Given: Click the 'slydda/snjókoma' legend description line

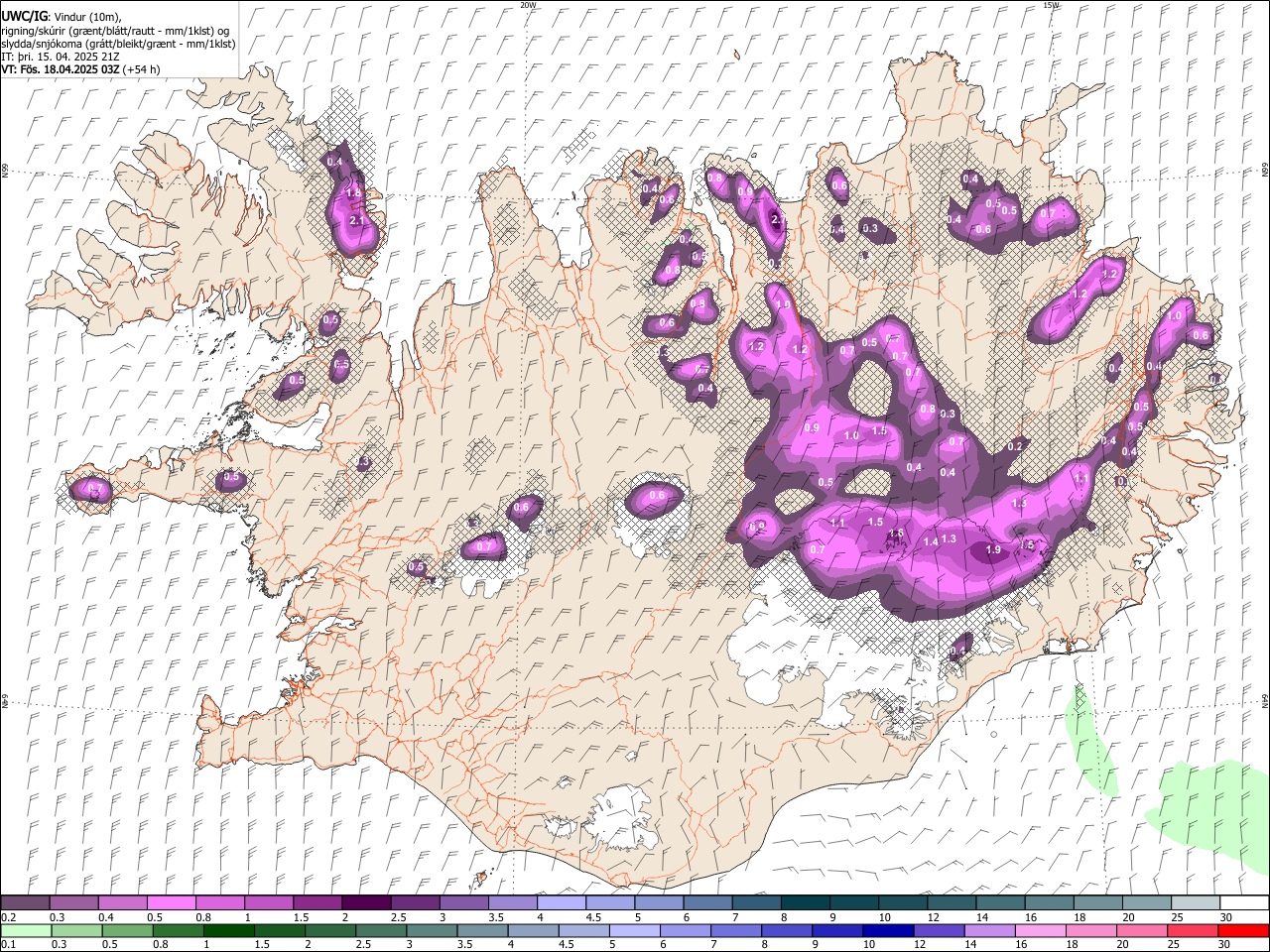Looking at the screenshot, I should [119, 44].
